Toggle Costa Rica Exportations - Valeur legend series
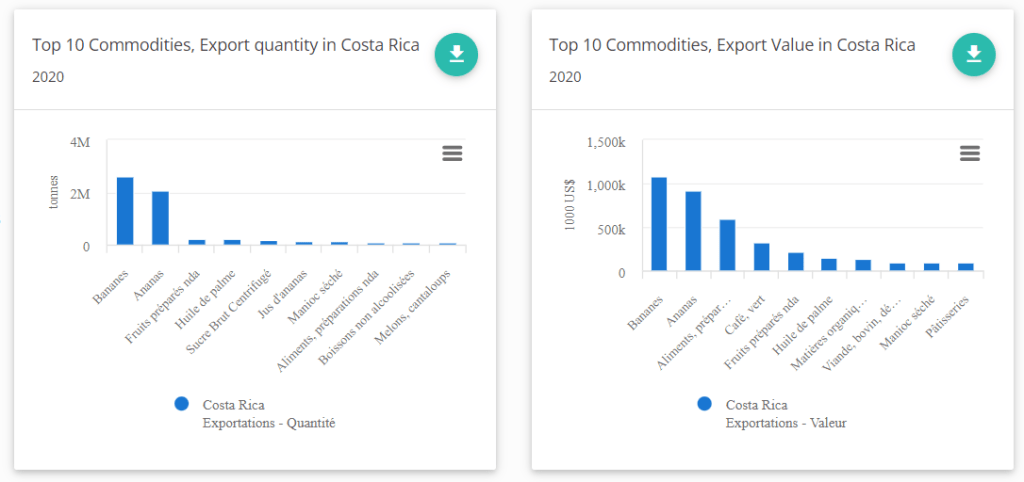 click(x=786, y=414)
